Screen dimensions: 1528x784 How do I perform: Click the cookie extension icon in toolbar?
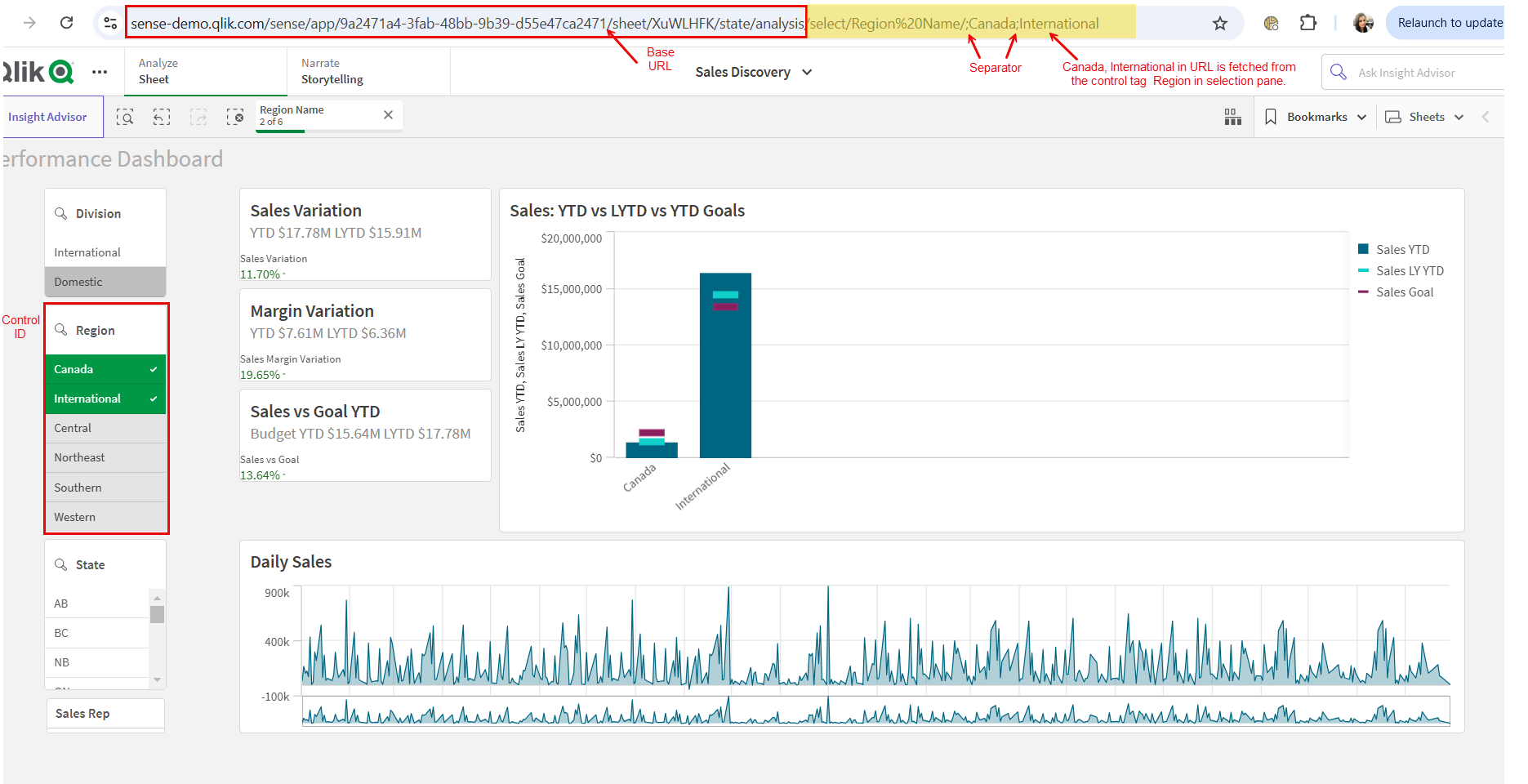coord(1271,23)
